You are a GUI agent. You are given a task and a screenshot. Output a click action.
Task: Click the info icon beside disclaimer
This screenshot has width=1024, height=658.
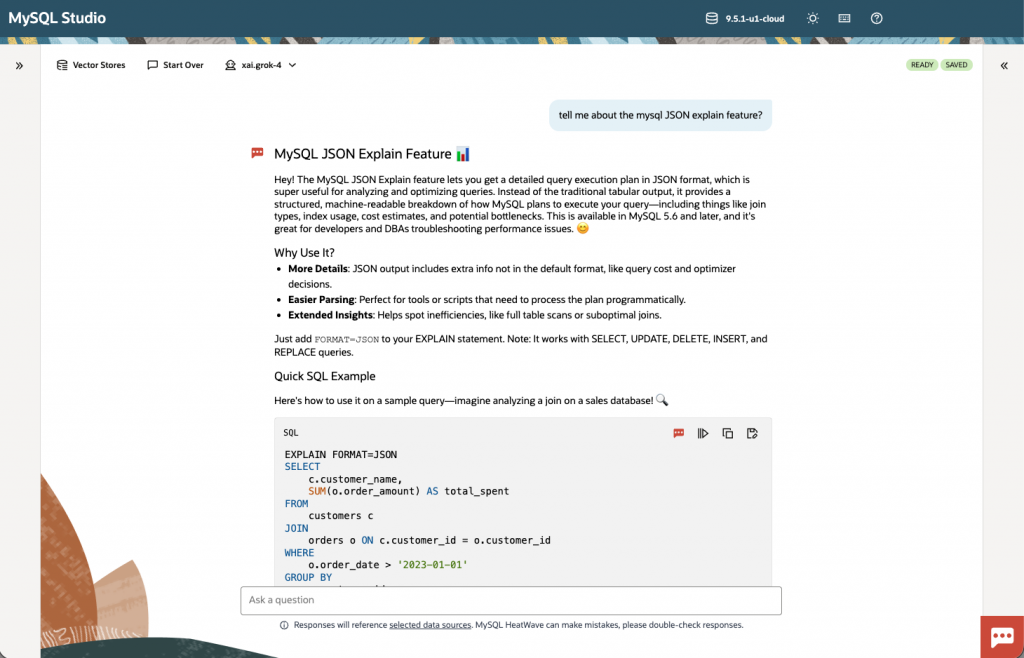(284, 625)
